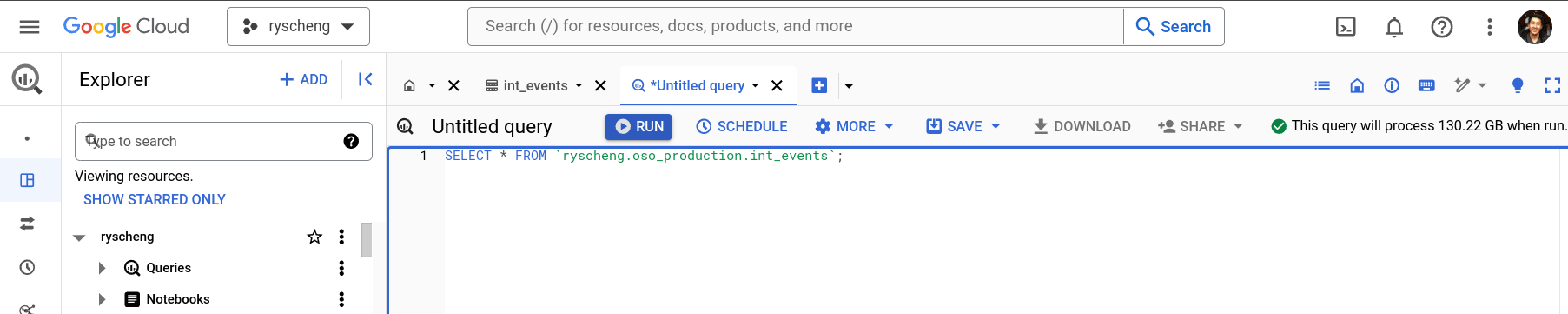This screenshot has height=314, width=1568.
Task: Collapse the ryscheng project tree node
Action: tap(79, 237)
